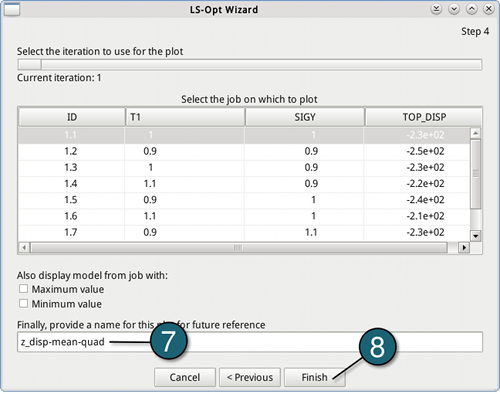Enable the Minimum value checkbox
The height and width of the screenshot is (394, 500).
pyautogui.click(x=23, y=303)
